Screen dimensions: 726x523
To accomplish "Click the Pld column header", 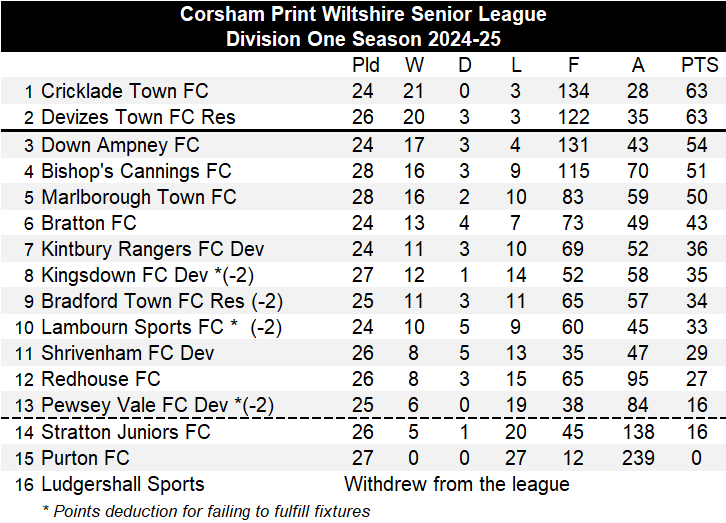I will (366, 66).
